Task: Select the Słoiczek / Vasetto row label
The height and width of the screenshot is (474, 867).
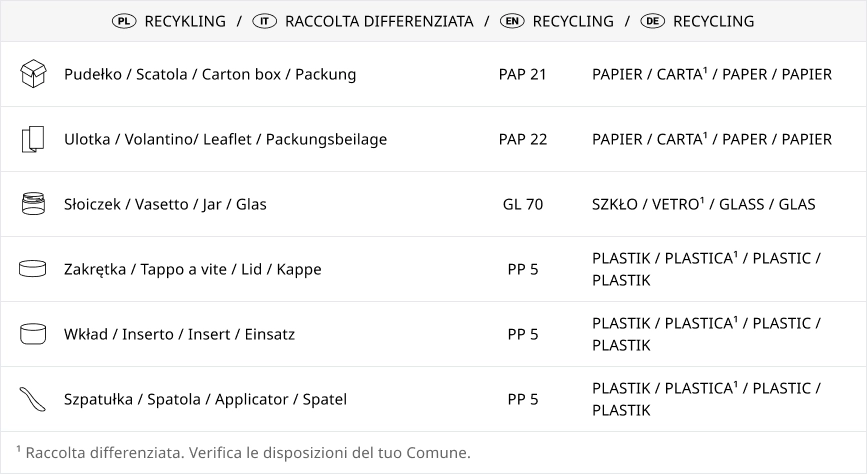Action: pyautogui.click(x=165, y=204)
